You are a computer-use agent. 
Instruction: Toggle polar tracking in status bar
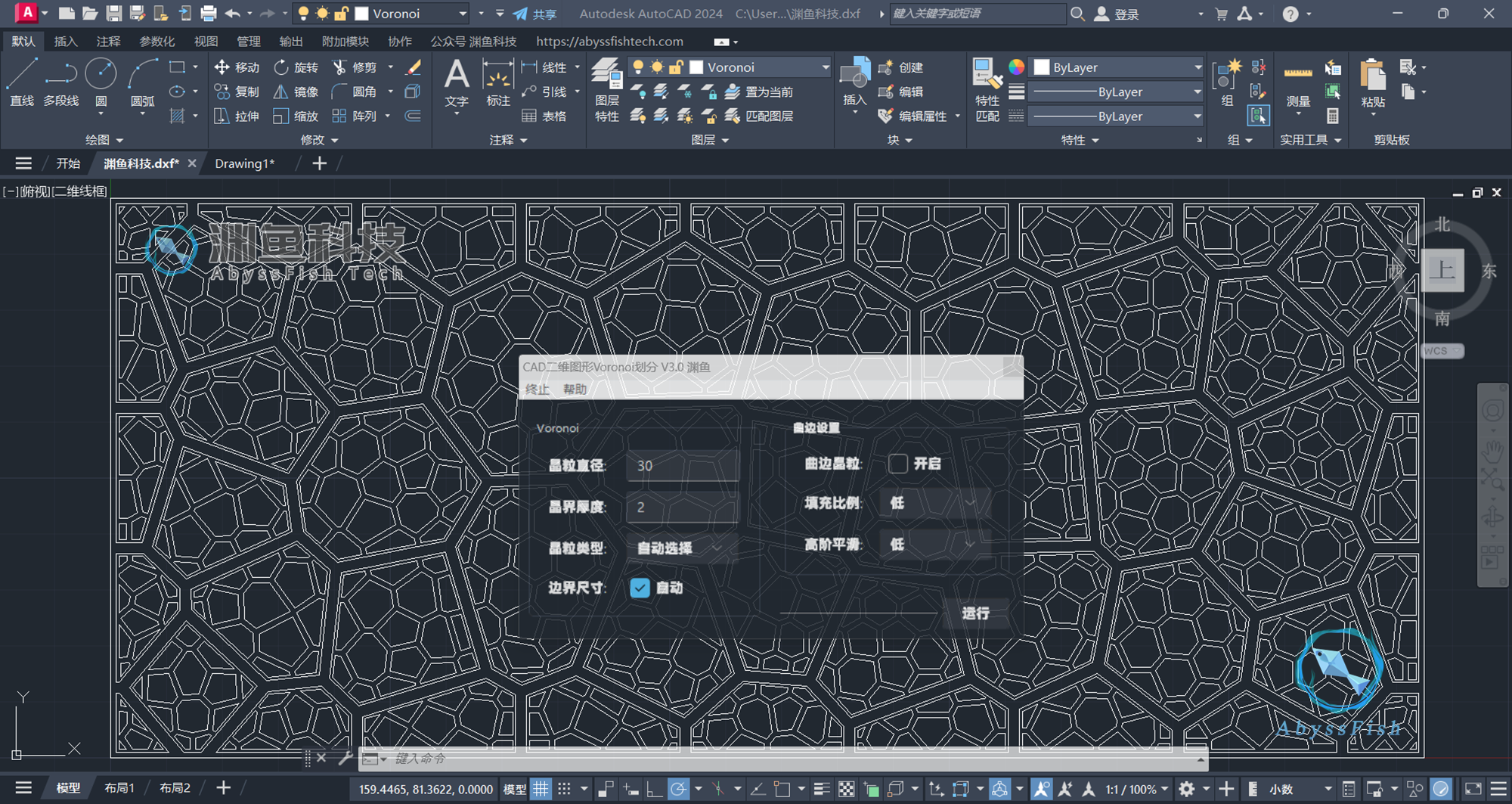[678, 789]
